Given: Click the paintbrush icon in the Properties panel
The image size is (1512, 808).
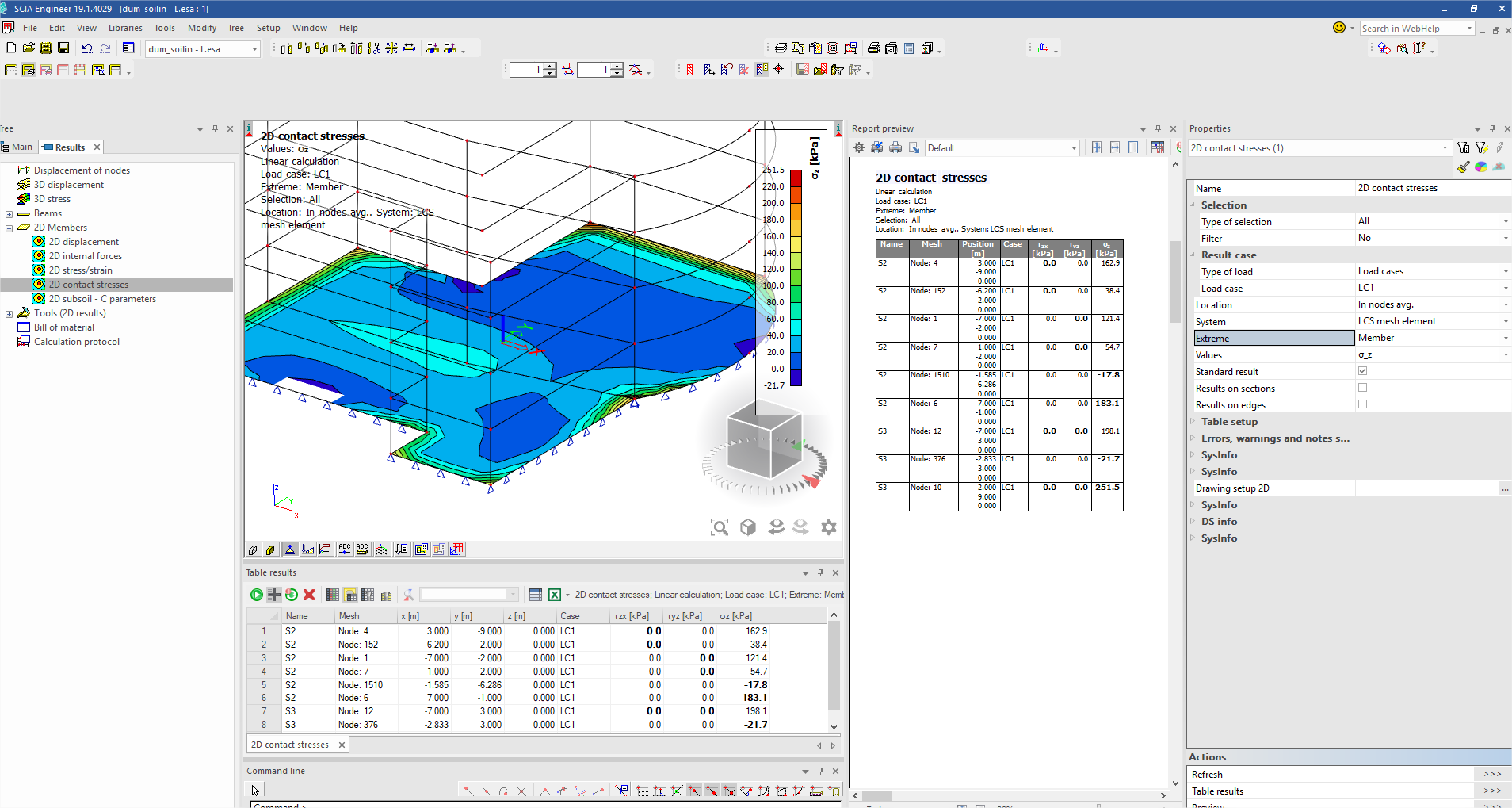Looking at the screenshot, I should pos(1464,167).
